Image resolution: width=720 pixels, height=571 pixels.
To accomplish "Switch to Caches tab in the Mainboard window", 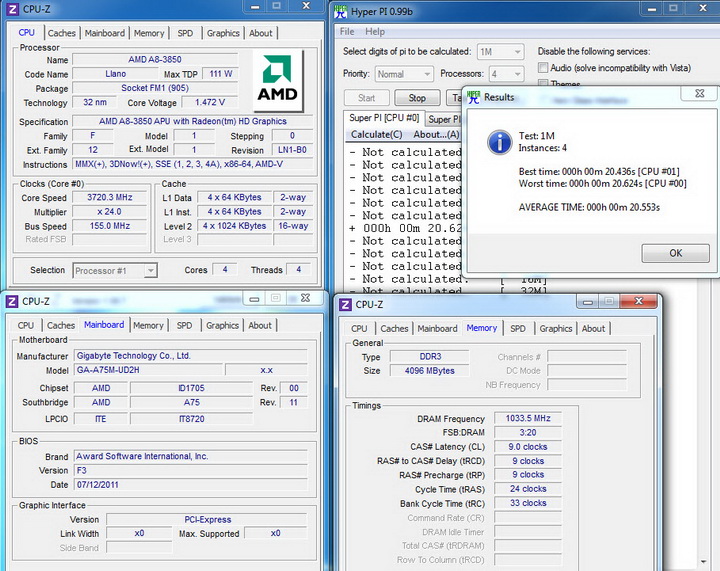I will click(61, 325).
